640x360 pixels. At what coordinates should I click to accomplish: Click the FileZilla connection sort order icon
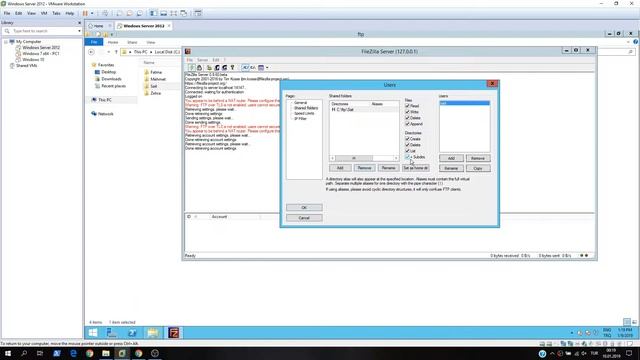coord(261,68)
